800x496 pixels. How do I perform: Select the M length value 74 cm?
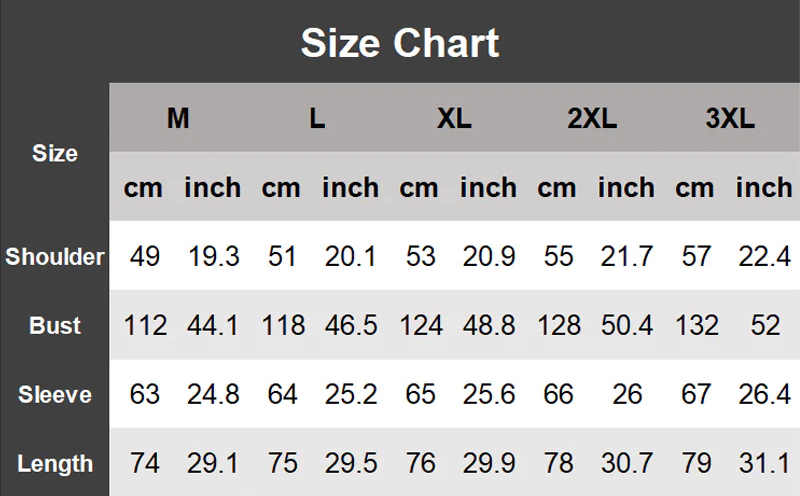[145, 464]
